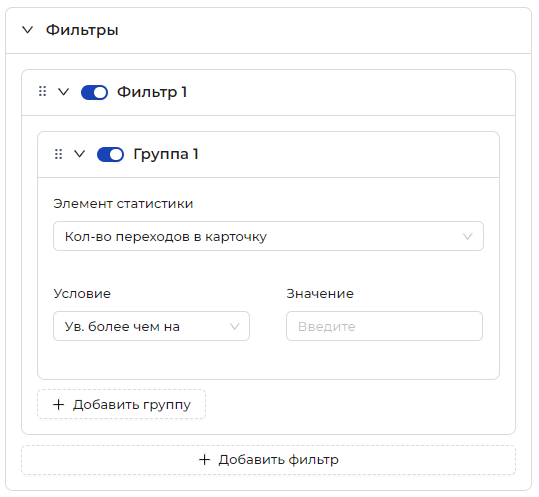Click plus icon next to Добавить группу
Image resolution: width=539 pixels, height=497 pixels.
click(58, 405)
